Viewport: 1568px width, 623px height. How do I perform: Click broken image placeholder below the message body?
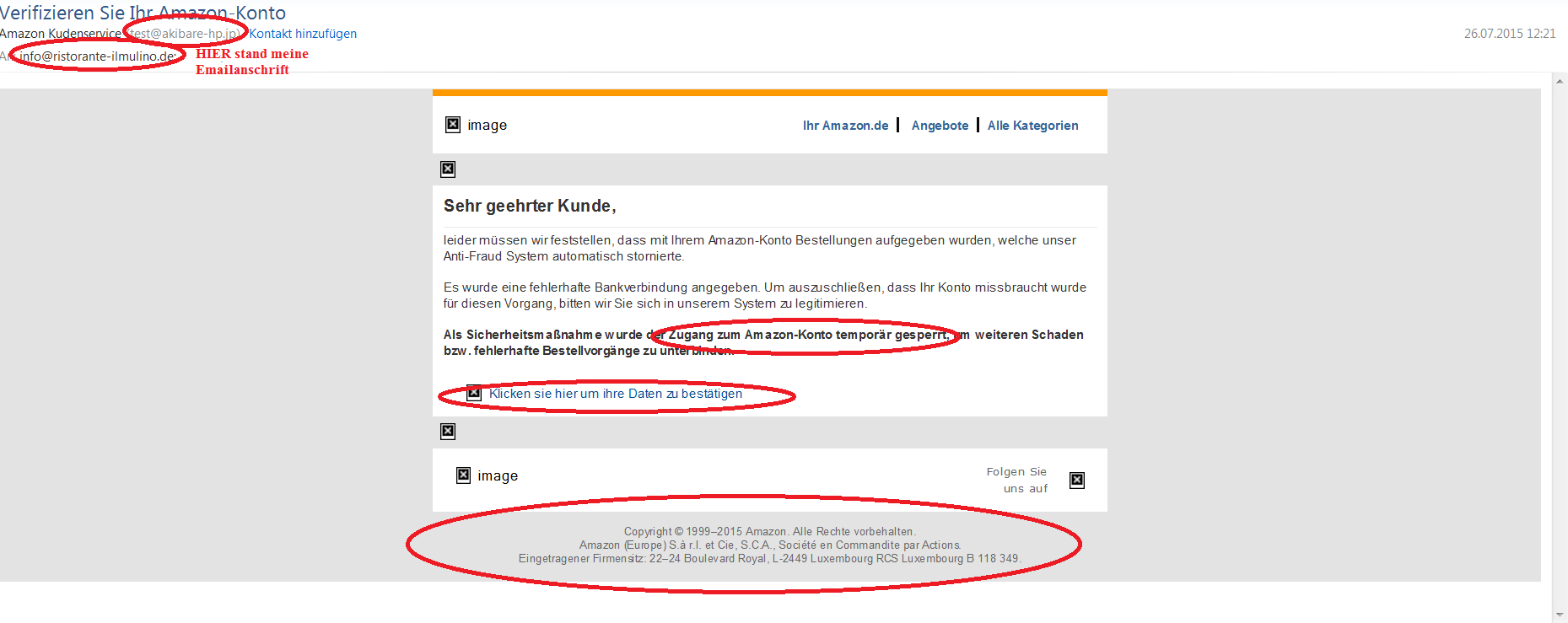tap(448, 432)
